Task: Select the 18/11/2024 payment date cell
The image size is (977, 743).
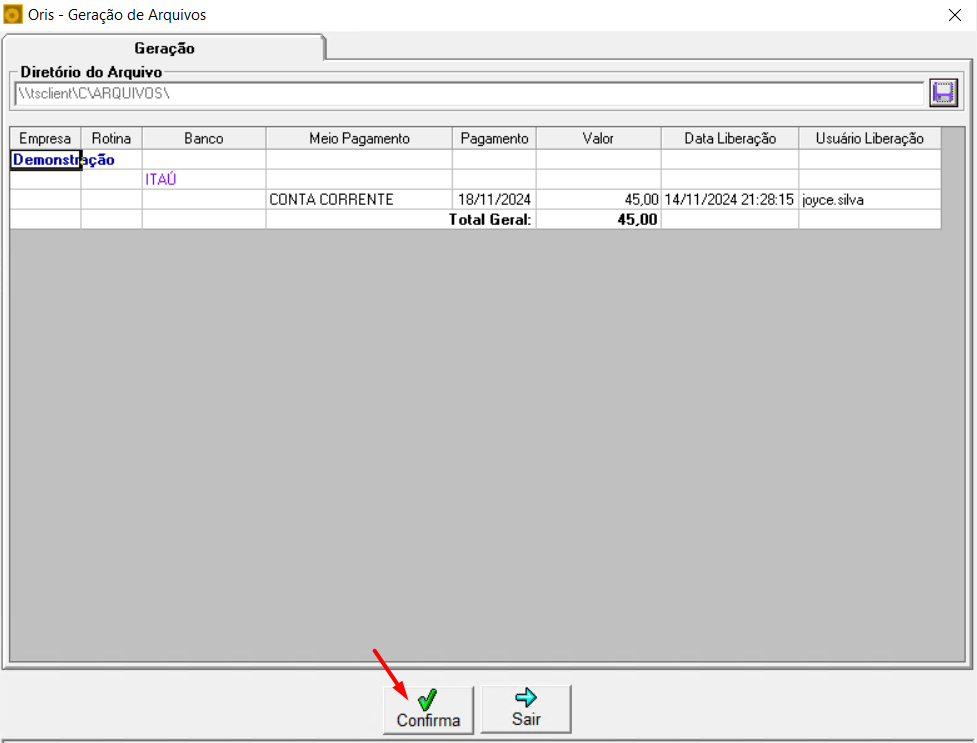Action: [494, 199]
